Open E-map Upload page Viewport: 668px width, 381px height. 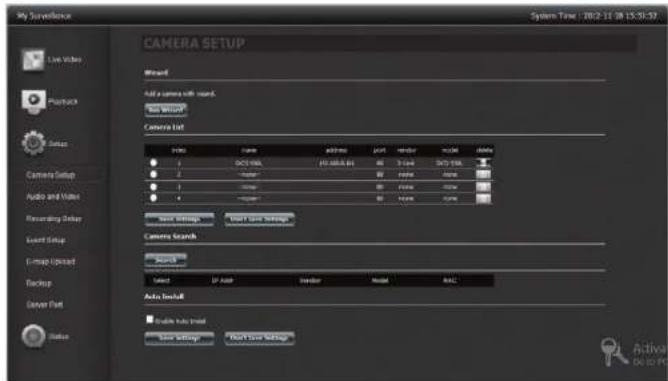click(50, 261)
